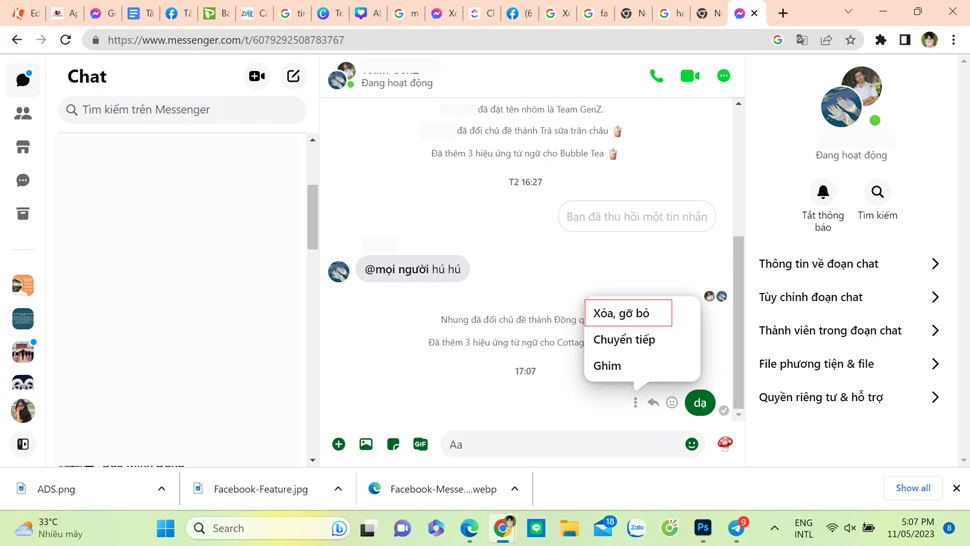This screenshot has height=546, width=970.
Task: Toggle conversation info with green dots icon
Action: click(x=723, y=76)
